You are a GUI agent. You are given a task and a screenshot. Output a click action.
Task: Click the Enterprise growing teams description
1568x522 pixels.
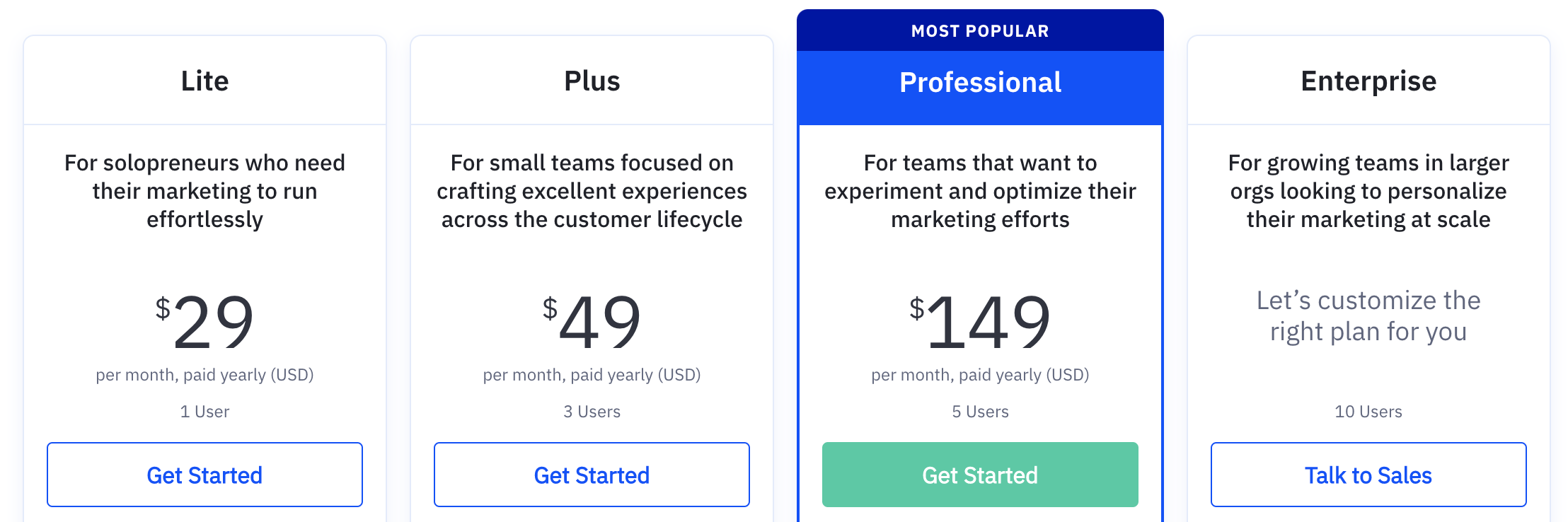click(x=1368, y=191)
